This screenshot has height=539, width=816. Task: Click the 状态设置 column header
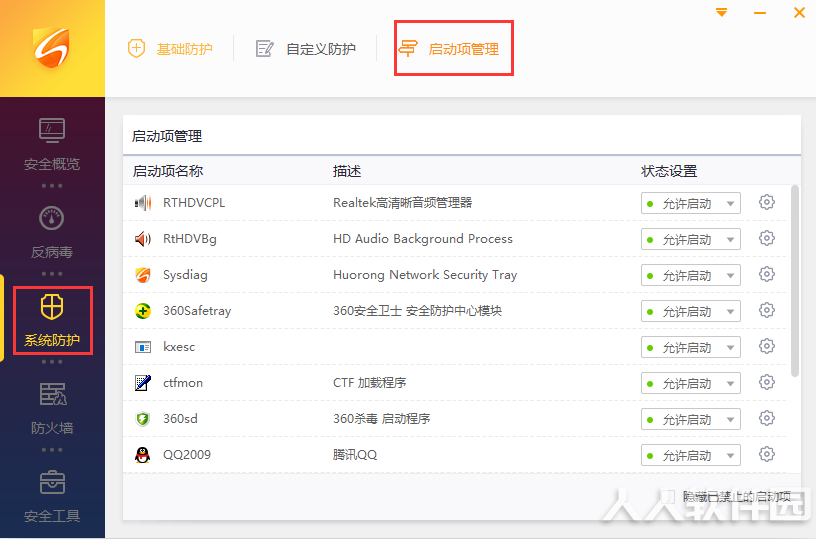669,171
